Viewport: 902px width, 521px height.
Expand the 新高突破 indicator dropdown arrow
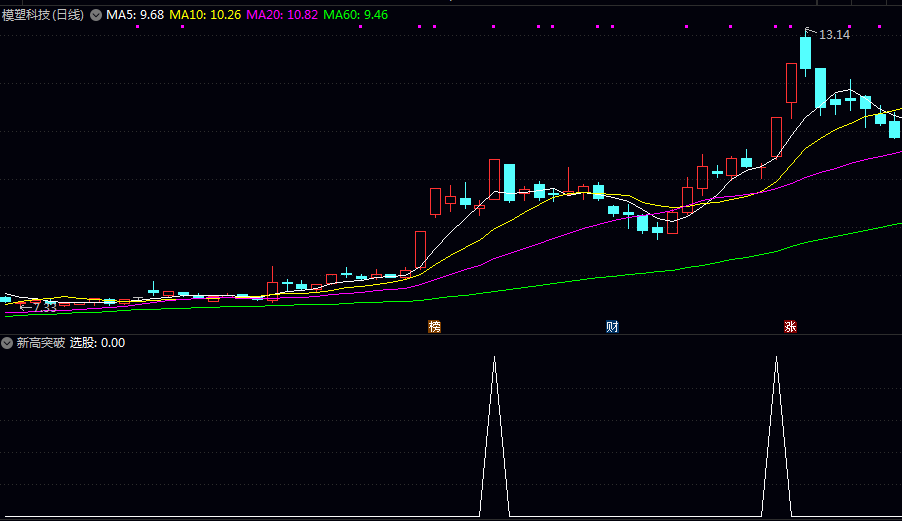click(x=7, y=343)
